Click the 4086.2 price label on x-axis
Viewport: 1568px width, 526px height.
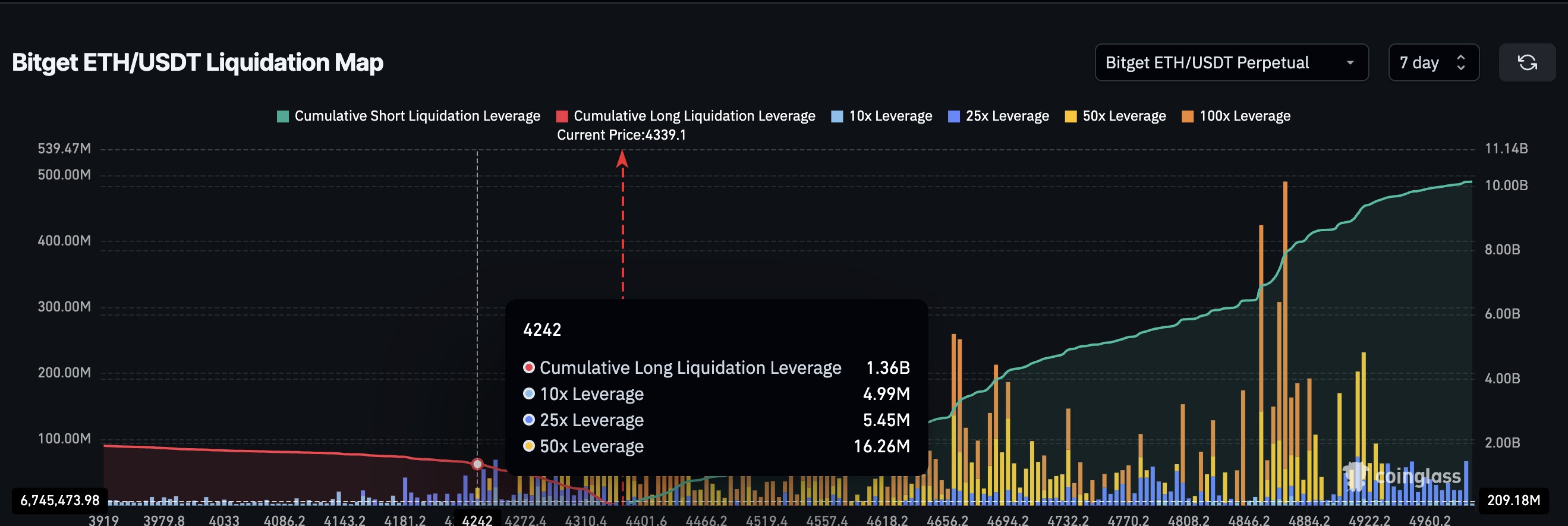(x=284, y=520)
